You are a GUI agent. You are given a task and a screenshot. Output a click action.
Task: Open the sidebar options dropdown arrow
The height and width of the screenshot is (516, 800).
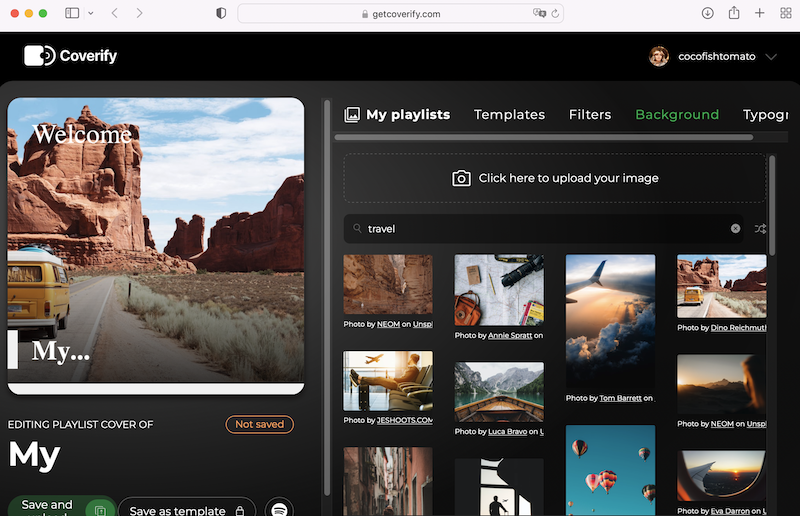coord(91,13)
